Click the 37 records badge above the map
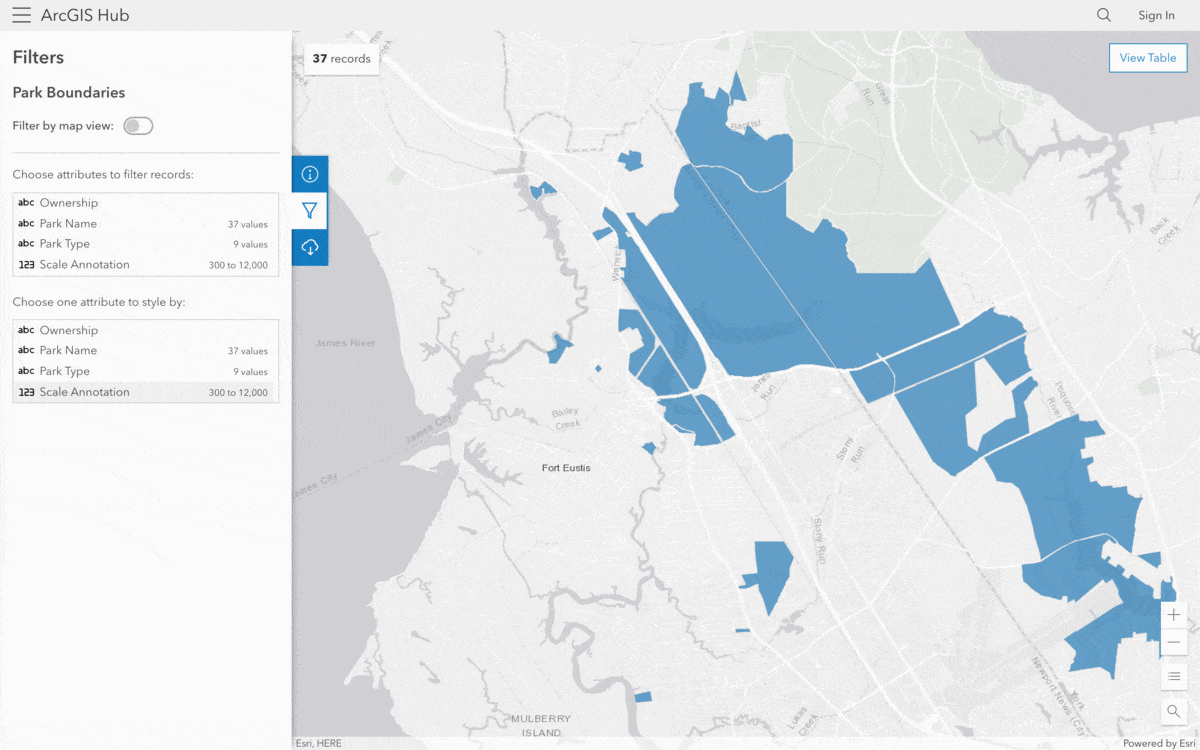The height and width of the screenshot is (750, 1200). [342, 59]
